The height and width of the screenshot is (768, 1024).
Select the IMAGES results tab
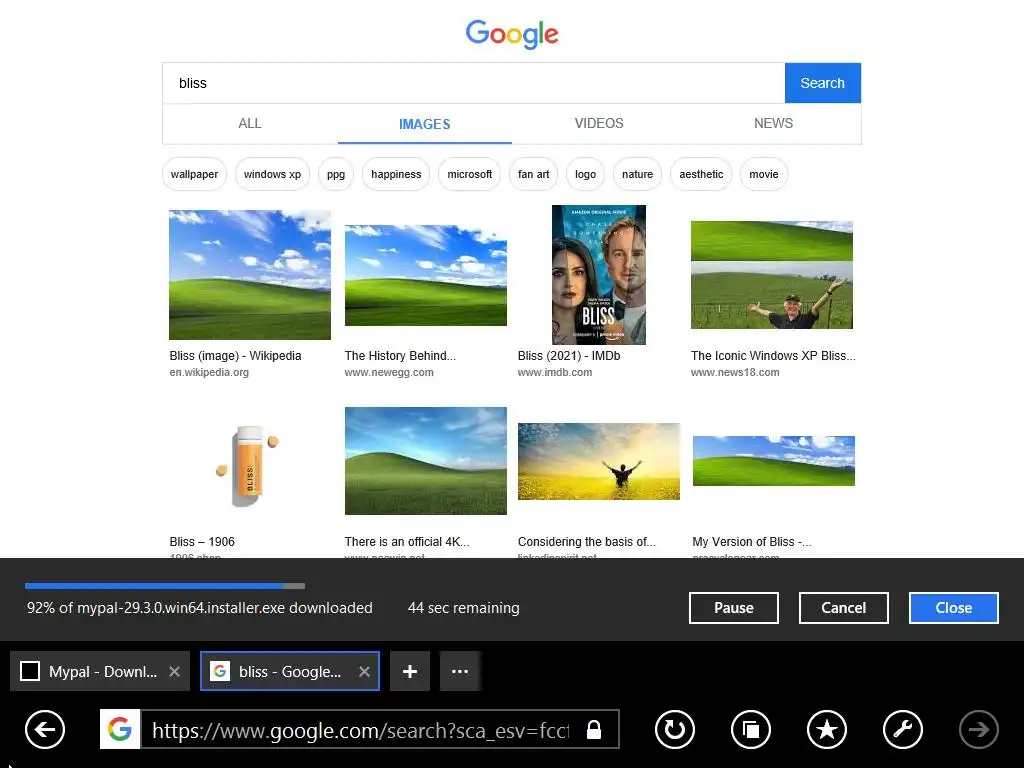(424, 123)
